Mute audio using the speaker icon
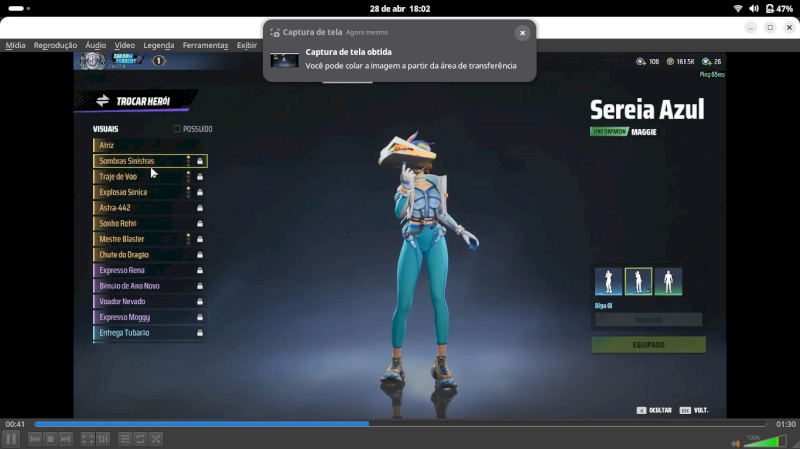Viewport: 800px width, 449px height. click(735, 443)
